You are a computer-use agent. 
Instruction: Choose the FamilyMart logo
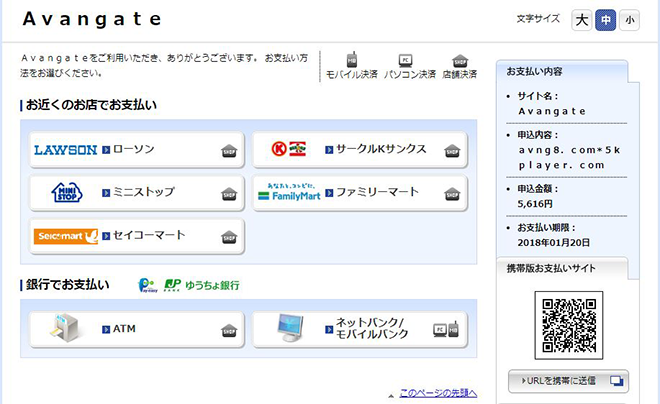289,192
